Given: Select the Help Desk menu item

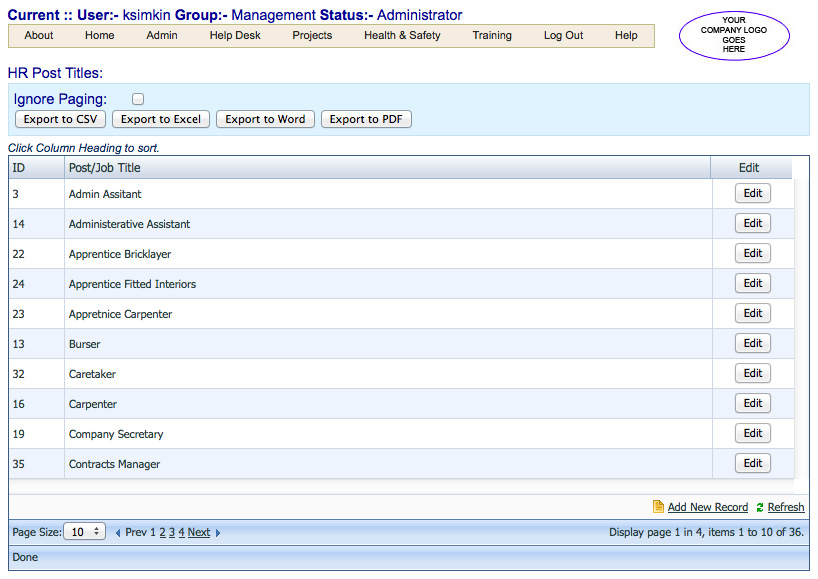Looking at the screenshot, I should (x=235, y=35).
